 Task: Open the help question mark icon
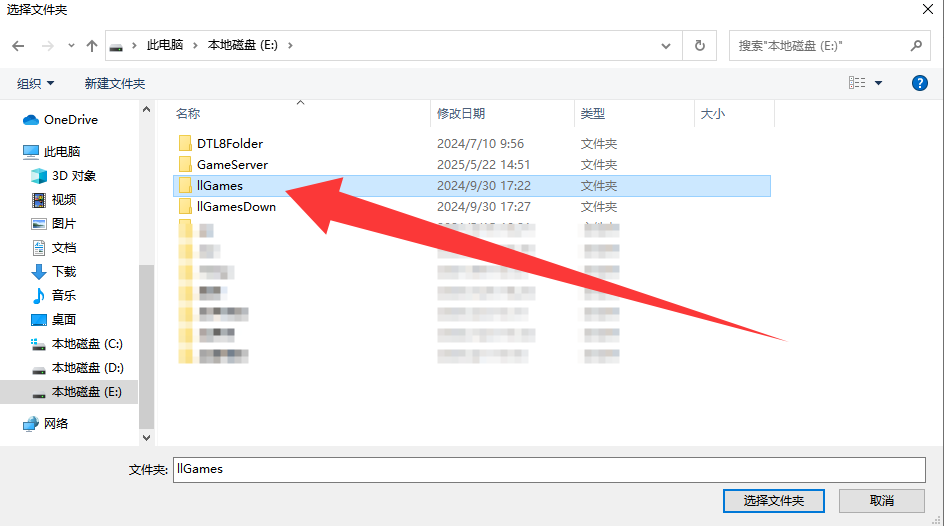[x=920, y=83]
